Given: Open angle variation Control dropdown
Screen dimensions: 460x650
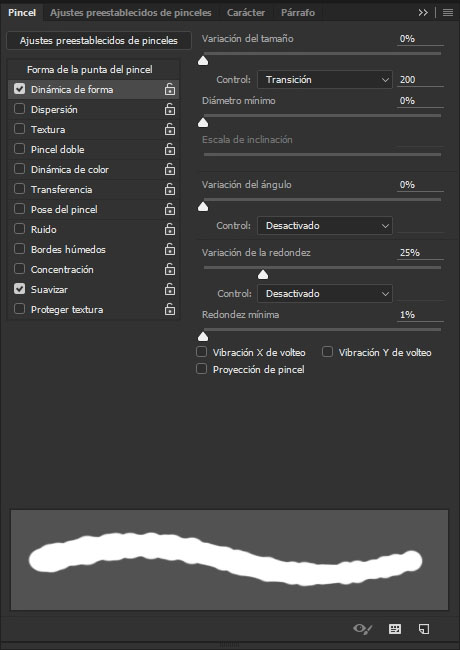Looking at the screenshot, I should click(x=325, y=226).
